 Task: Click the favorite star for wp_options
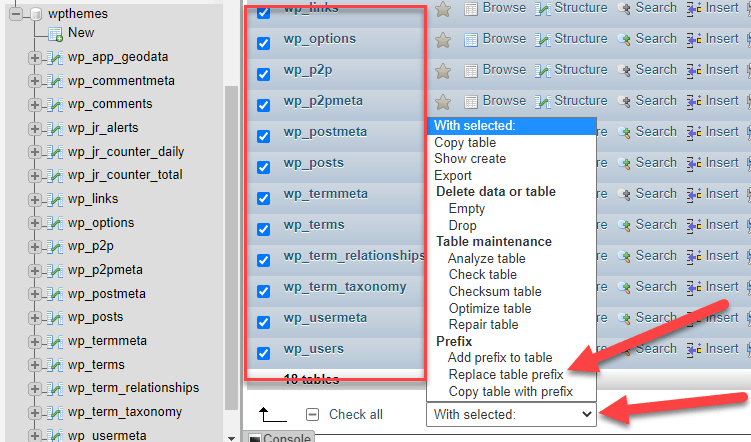[443, 40]
